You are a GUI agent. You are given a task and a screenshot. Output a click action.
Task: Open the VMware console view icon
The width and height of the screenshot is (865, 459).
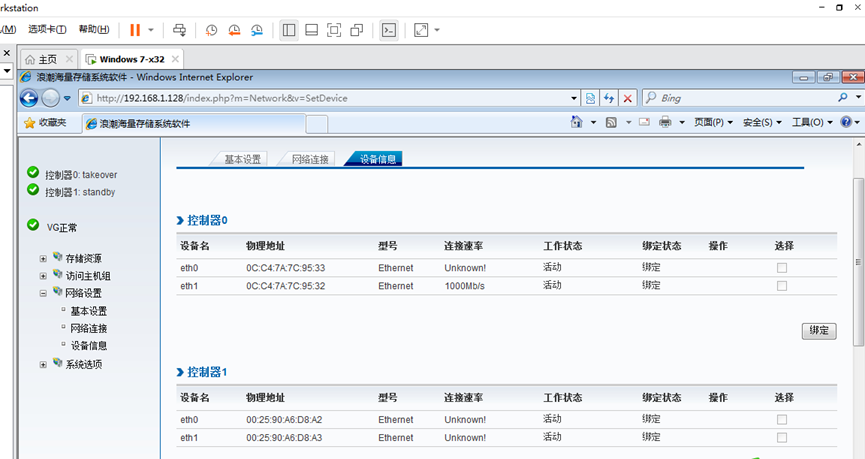click(x=389, y=30)
